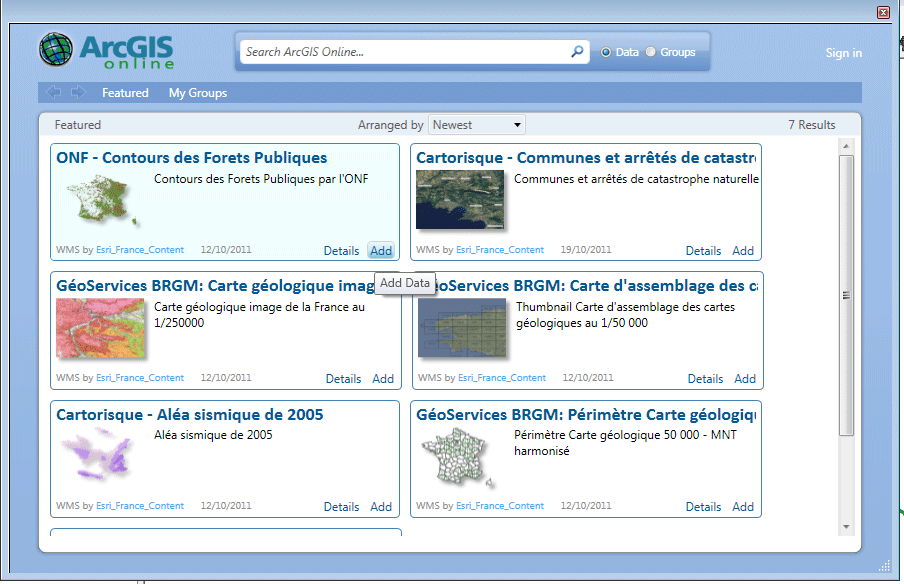Image resolution: width=904 pixels, height=584 pixels.
Task: Click inside the Search ArcGIS Online field
Action: pyautogui.click(x=405, y=52)
